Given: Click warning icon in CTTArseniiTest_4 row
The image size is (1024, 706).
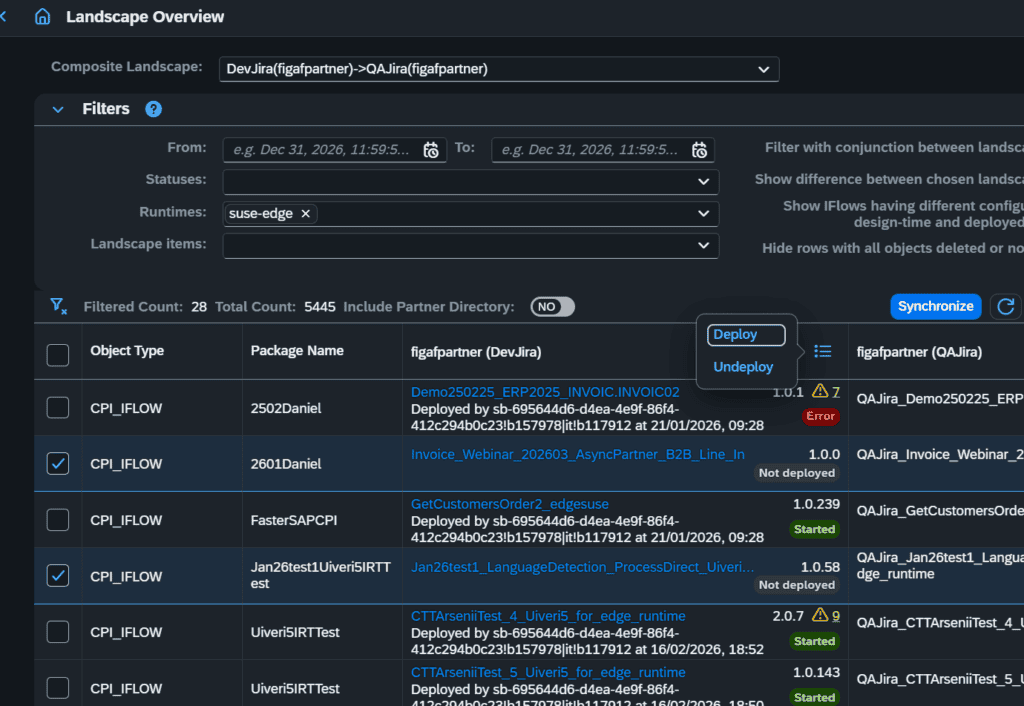Looking at the screenshot, I should click(x=820, y=615).
